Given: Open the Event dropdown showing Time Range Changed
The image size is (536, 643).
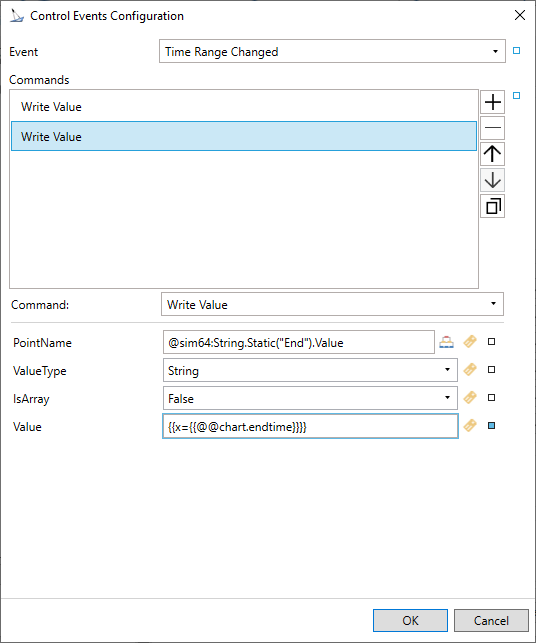Looking at the screenshot, I should (x=332, y=51).
